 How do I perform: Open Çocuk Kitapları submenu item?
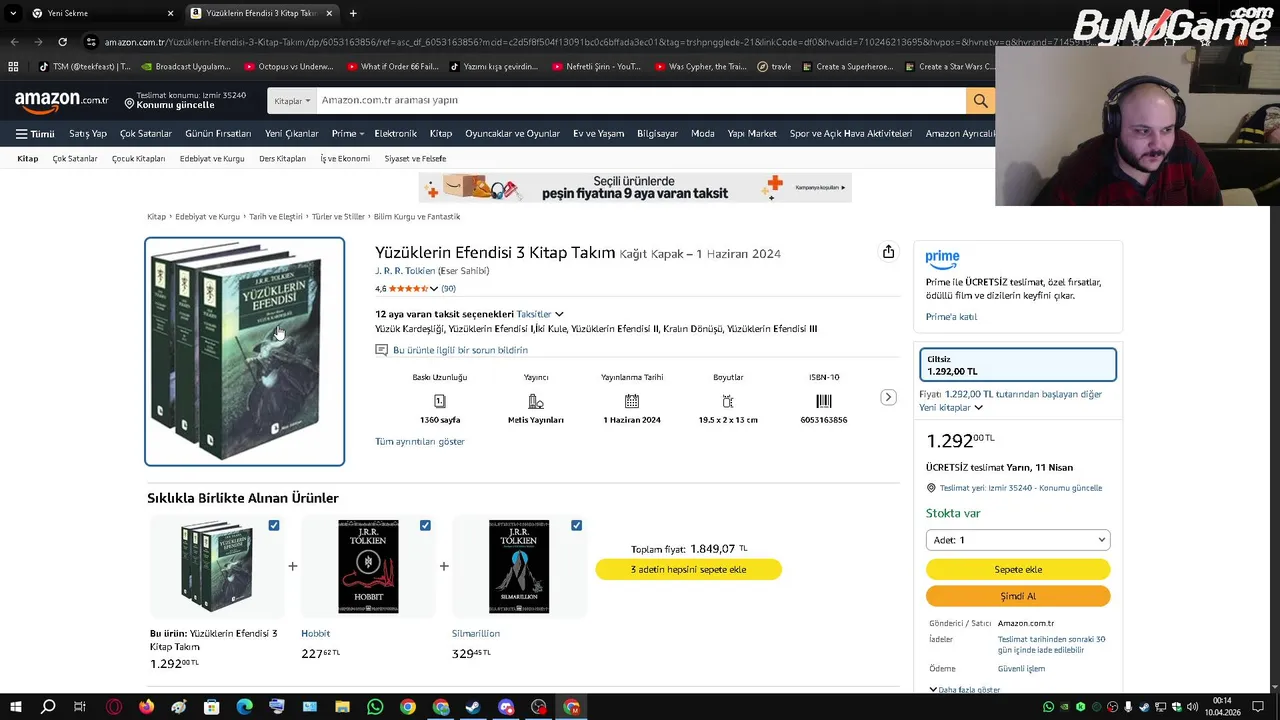point(138,158)
